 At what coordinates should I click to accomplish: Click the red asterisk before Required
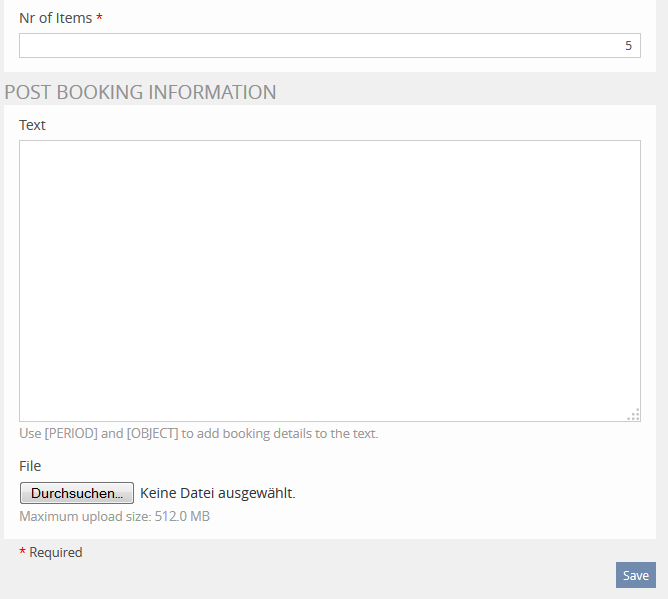[x=23, y=552]
